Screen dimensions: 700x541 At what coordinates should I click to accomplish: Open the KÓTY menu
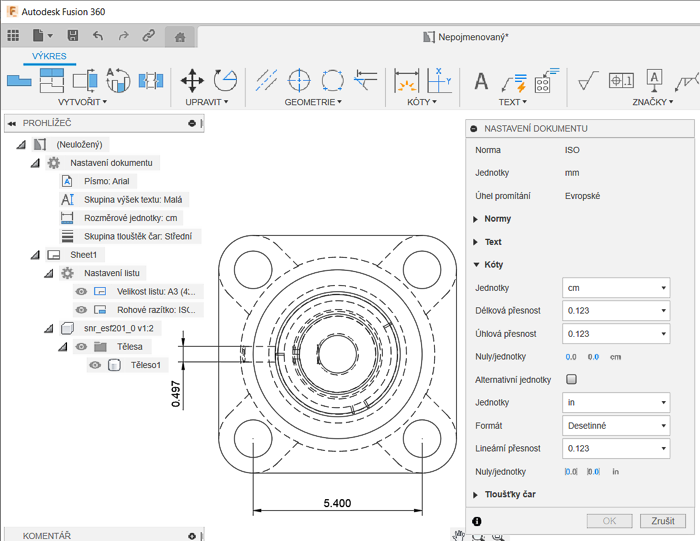[422, 102]
